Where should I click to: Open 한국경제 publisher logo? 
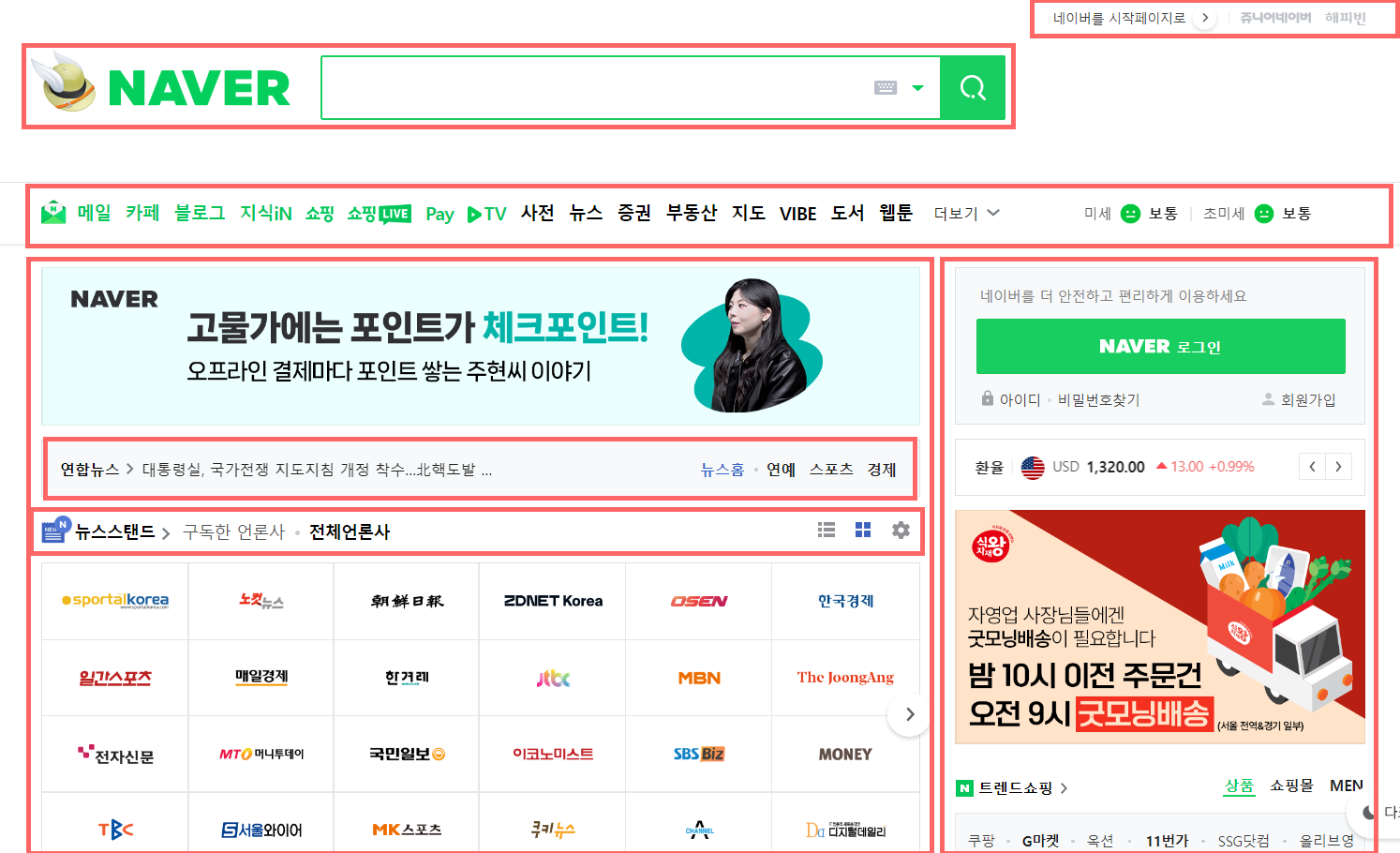pyautogui.click(x=845, y=601)
